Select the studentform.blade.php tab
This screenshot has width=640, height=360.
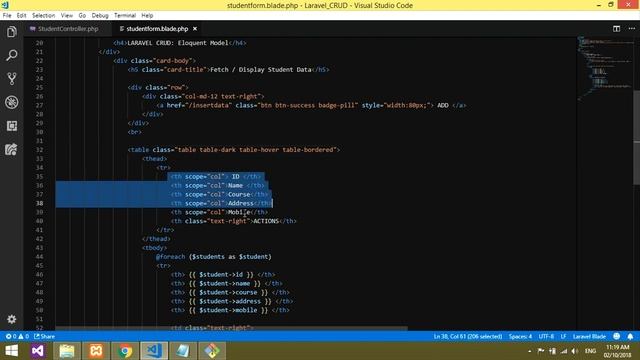pos(157,29)
